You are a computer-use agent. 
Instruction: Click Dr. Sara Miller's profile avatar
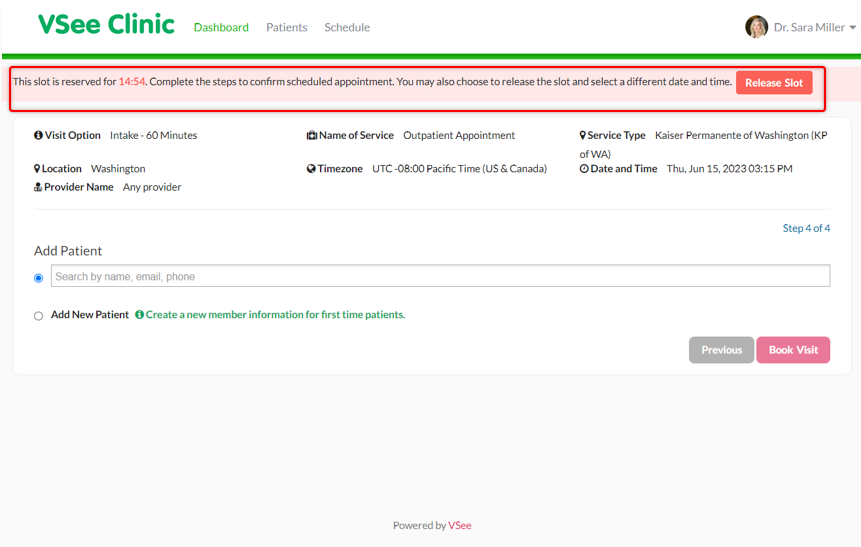(x=756, y=27)
